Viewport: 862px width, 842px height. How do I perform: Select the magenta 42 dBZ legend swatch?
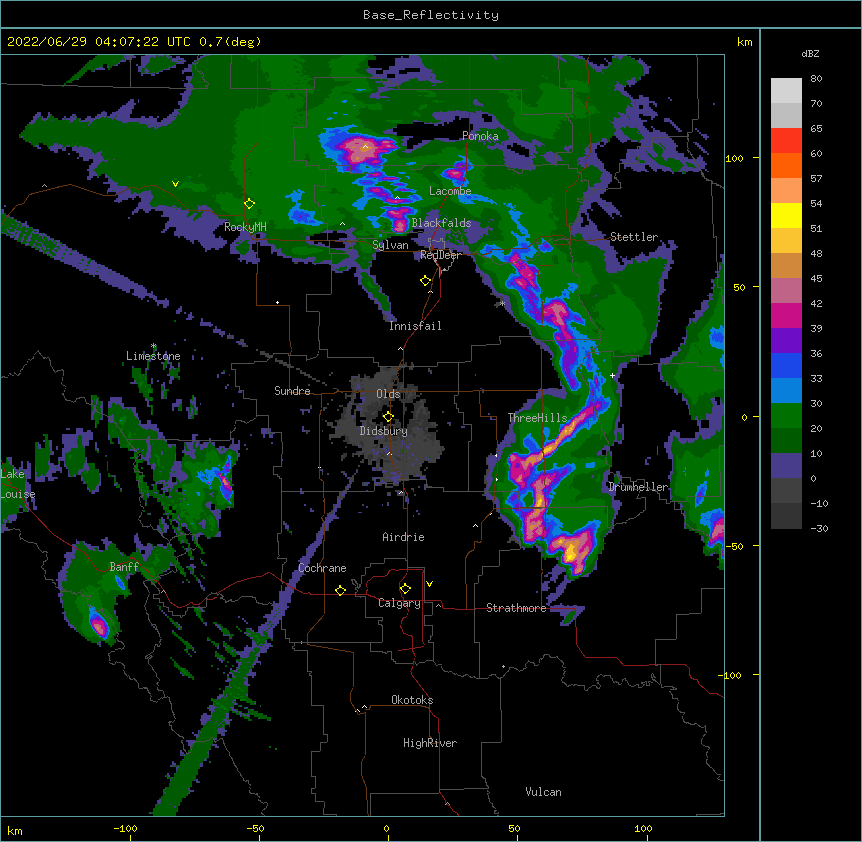(x=786, y=315)
